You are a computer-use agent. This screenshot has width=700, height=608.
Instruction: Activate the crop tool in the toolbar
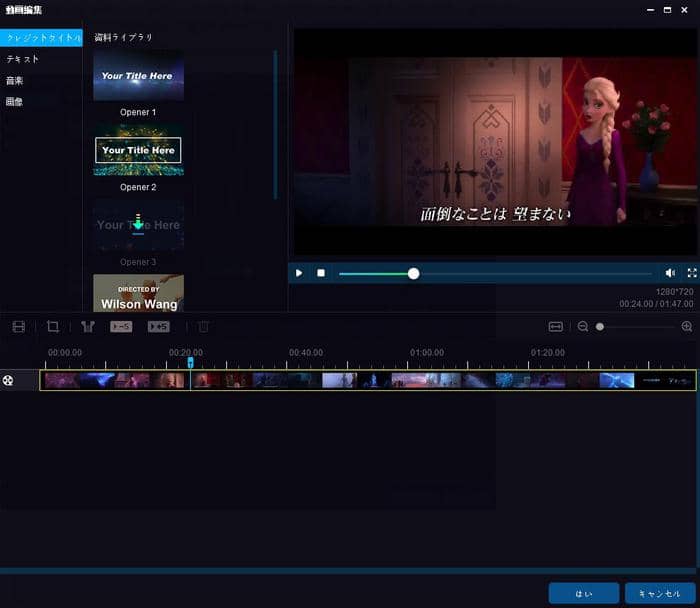click(53, 327)
